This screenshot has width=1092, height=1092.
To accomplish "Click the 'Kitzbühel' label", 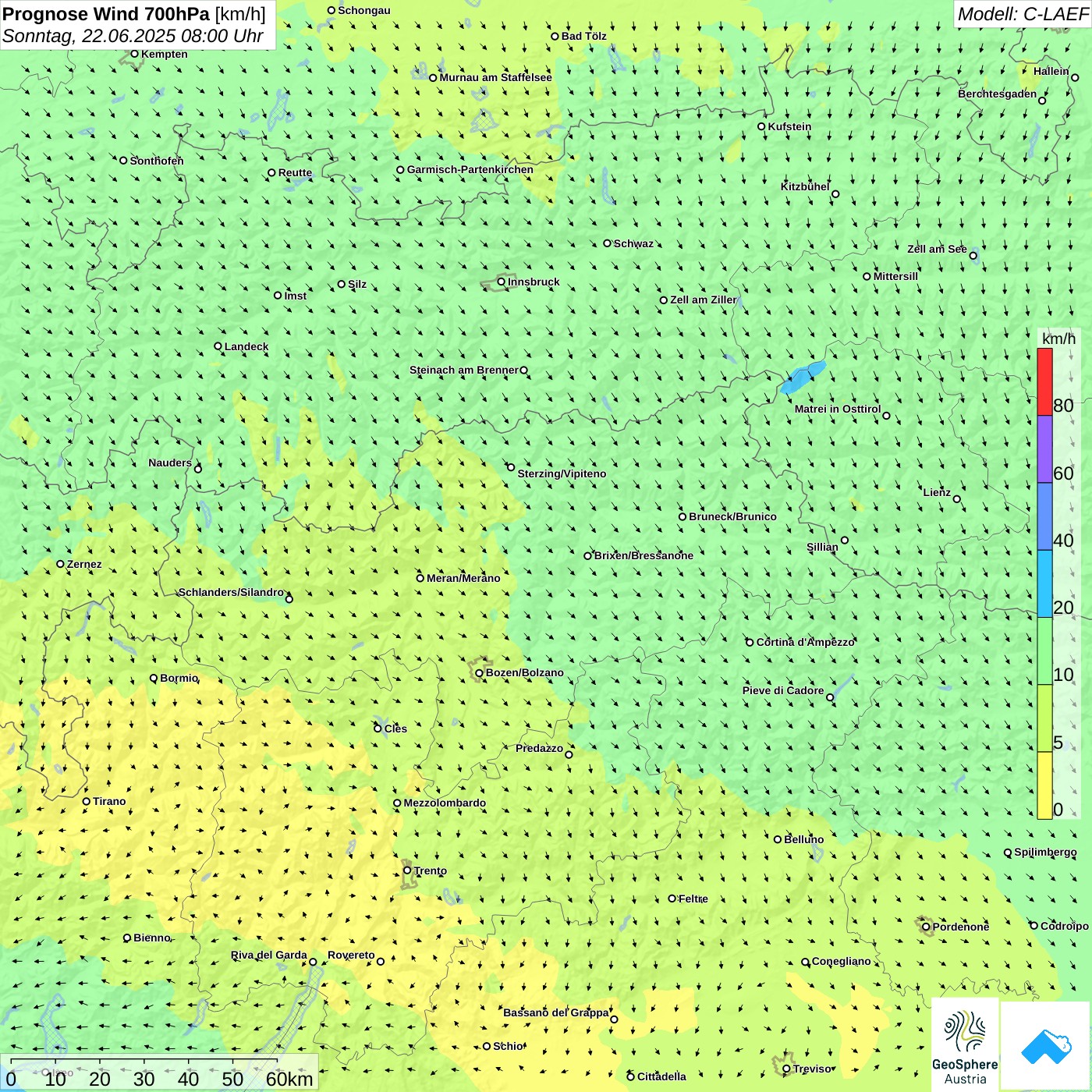I will (805, 186).
